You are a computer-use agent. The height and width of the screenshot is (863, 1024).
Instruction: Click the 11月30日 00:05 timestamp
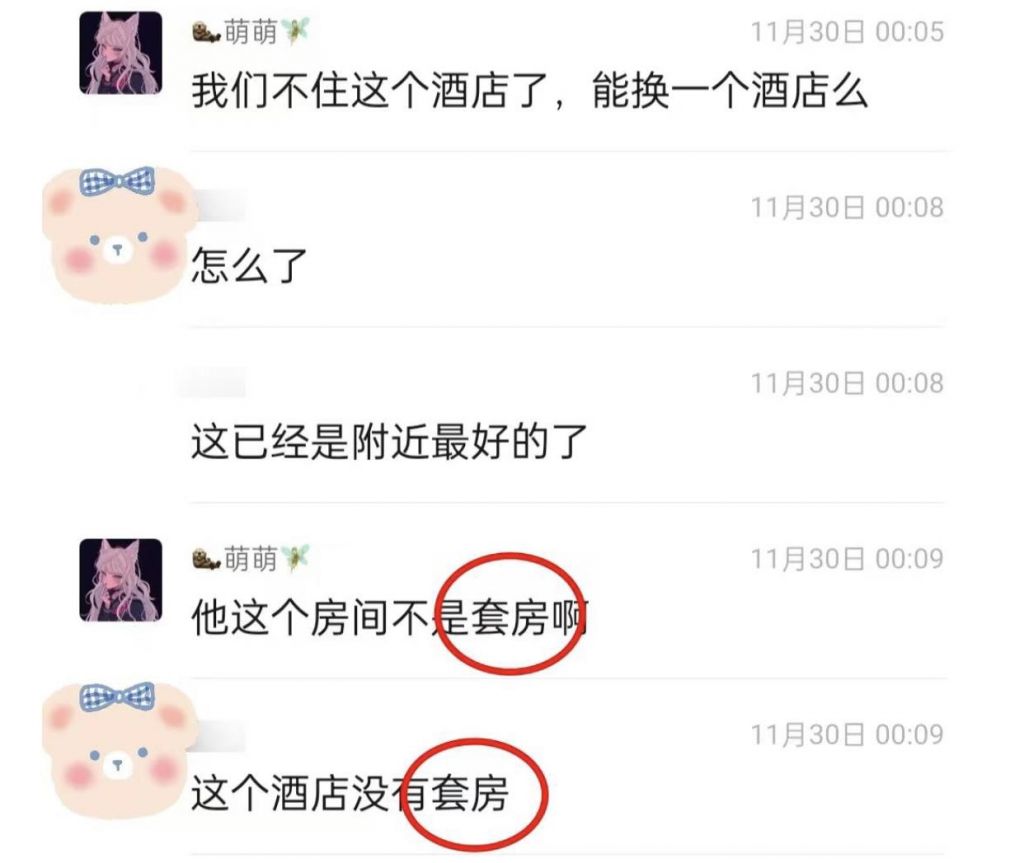click(847, 32)
